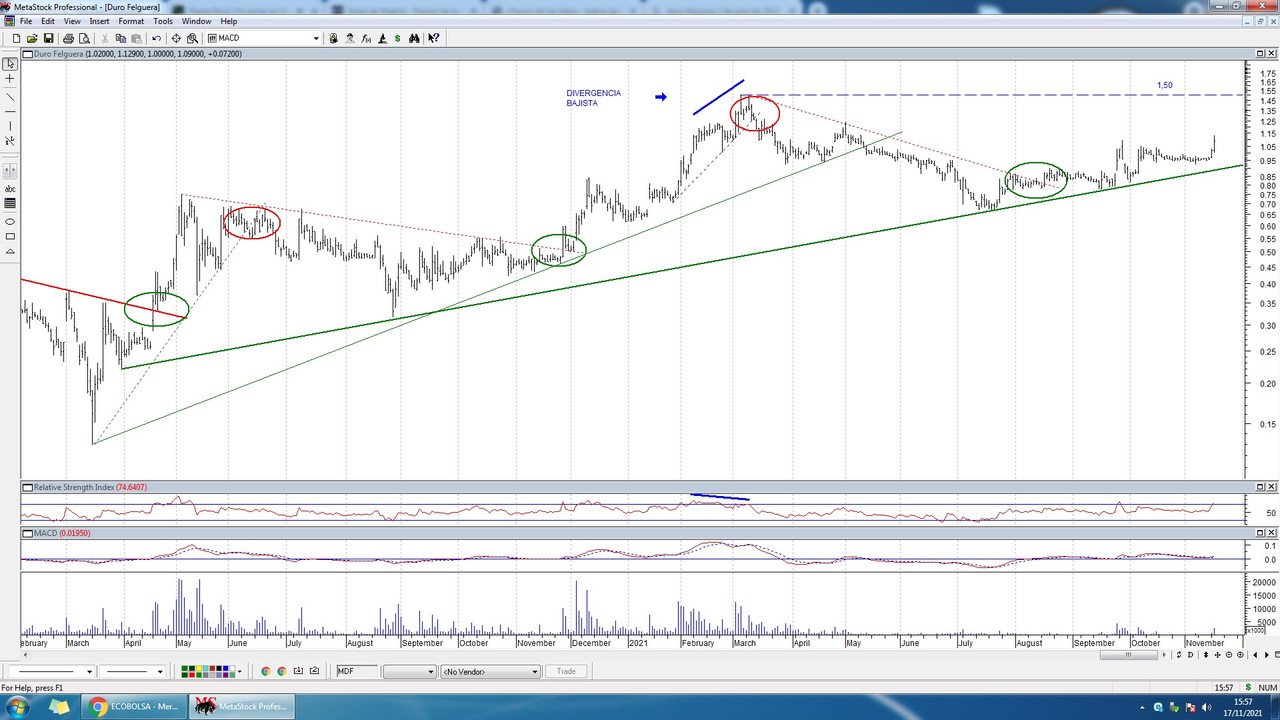1280x720 pixels.
Task: Save the chart using the floppy disk icon
Action: pyautogui.click(x=48, y=38)
